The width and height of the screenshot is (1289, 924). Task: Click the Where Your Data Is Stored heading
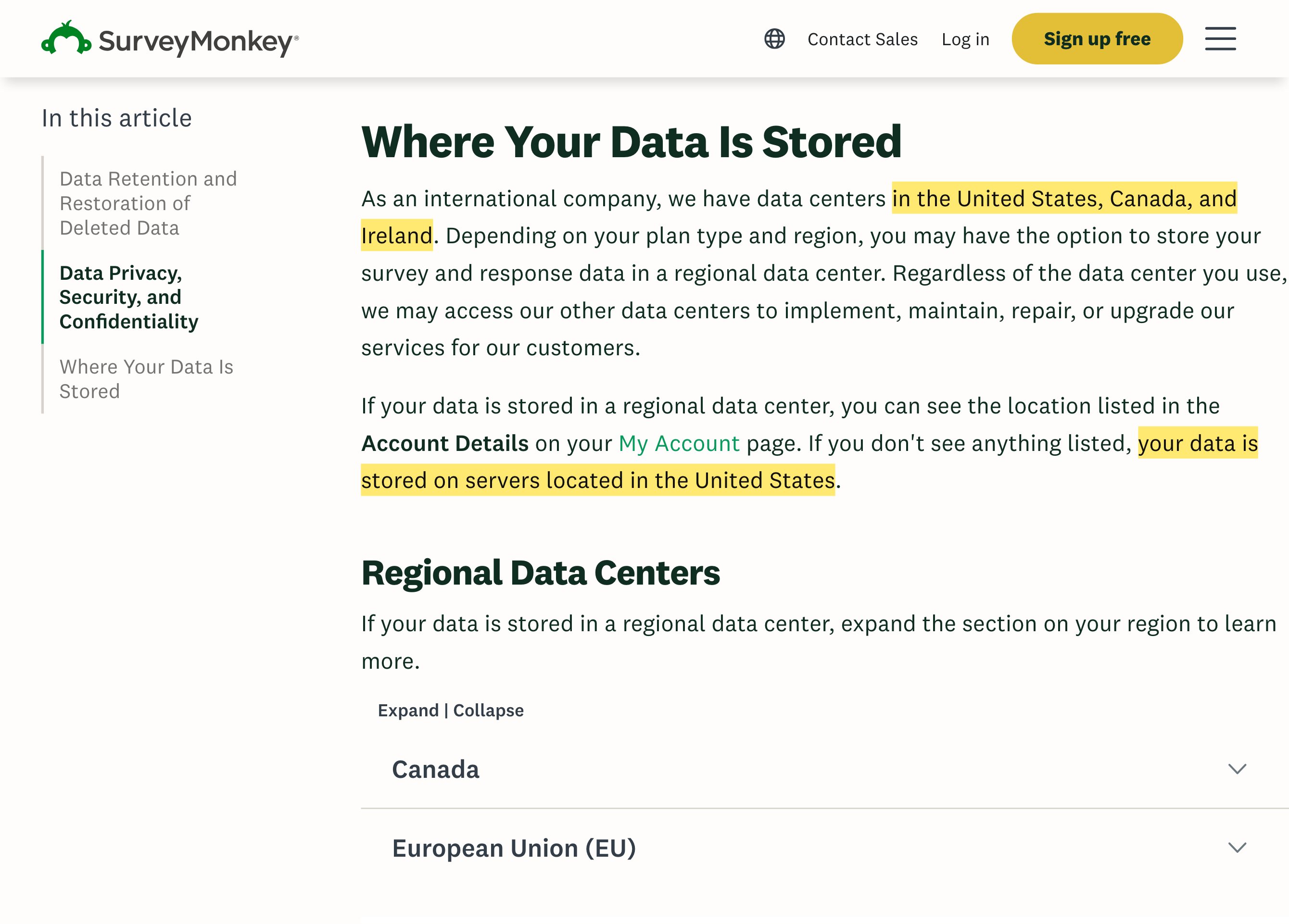pyautogui.click(x=632, y=141)
